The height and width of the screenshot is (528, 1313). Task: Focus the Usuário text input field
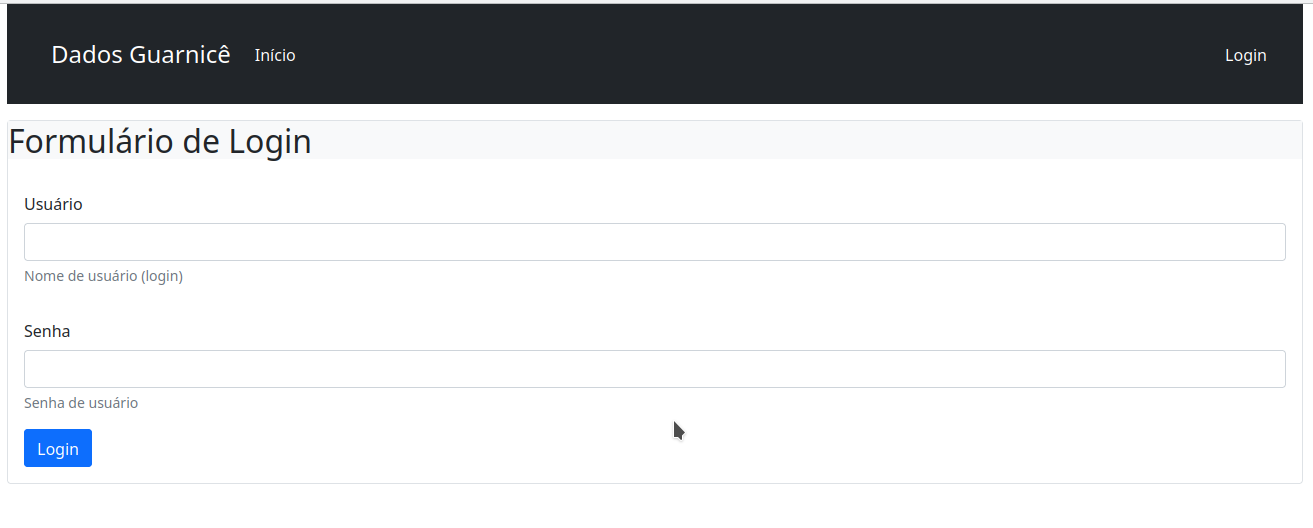[654, 242]
